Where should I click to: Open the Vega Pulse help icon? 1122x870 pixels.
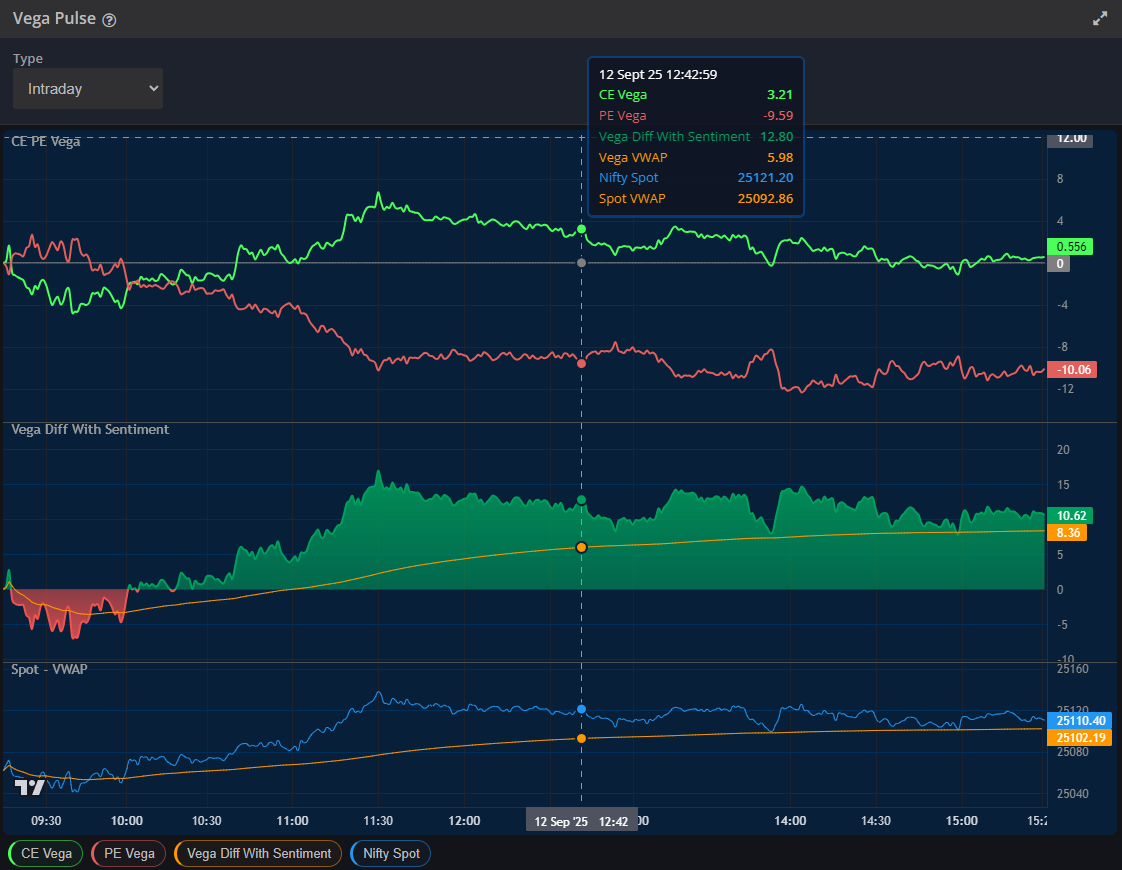click(x=108, y=18)
